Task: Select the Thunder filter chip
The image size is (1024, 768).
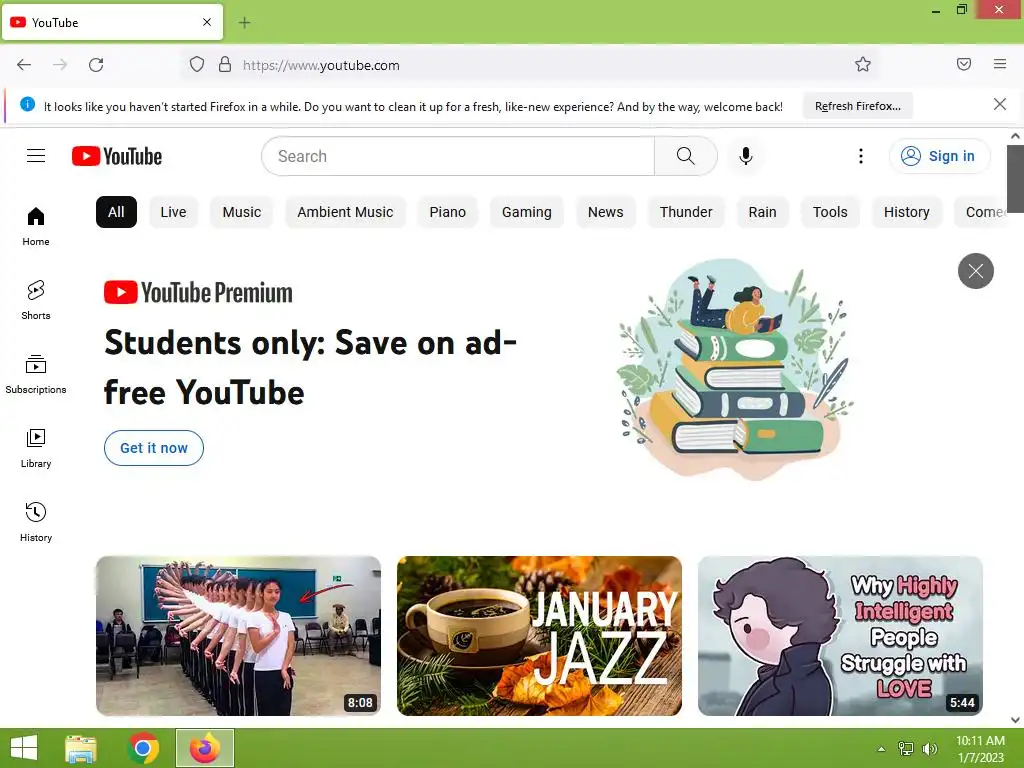Action: [x=686, y=212]
